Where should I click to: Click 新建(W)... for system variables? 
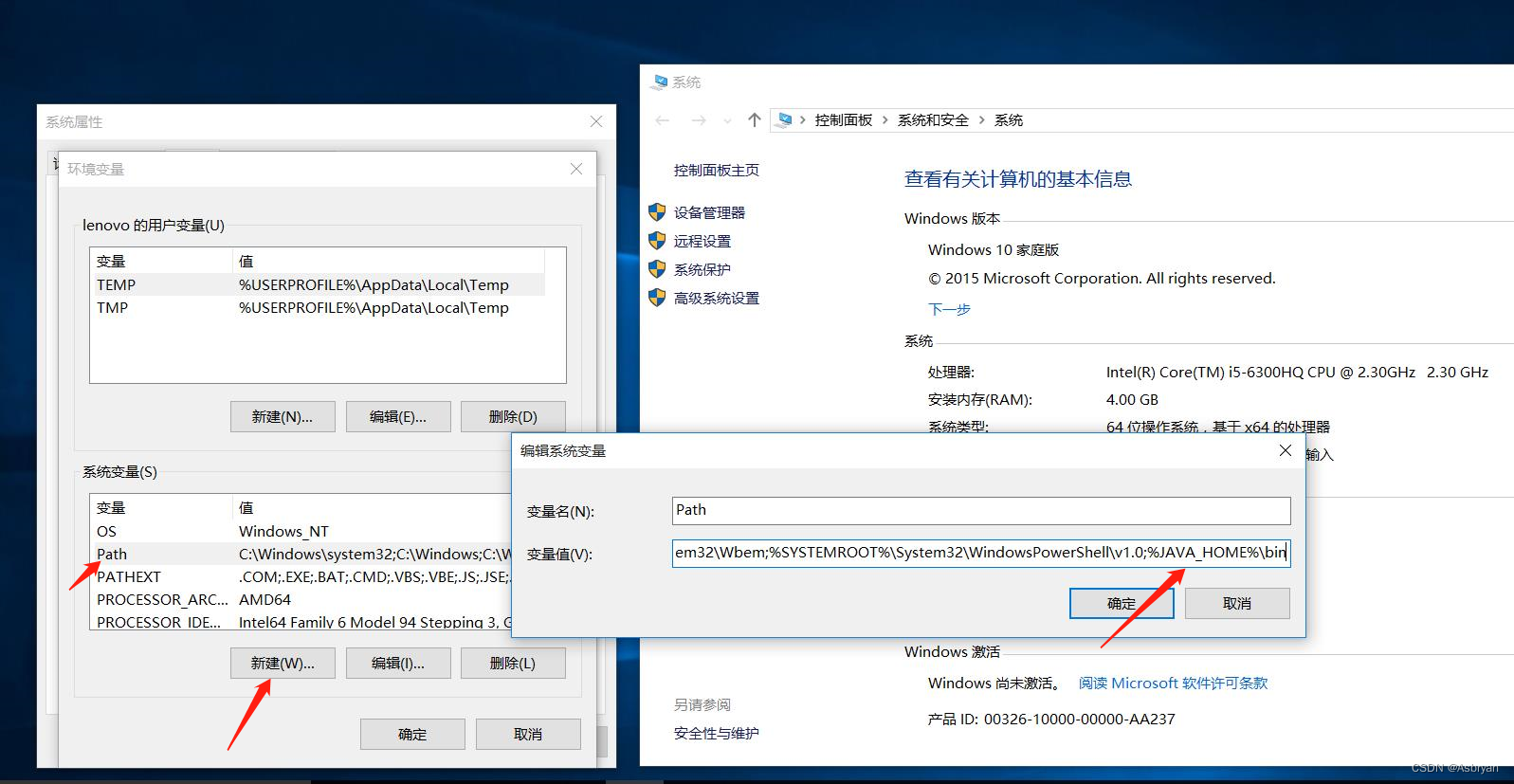click(283, 663)
